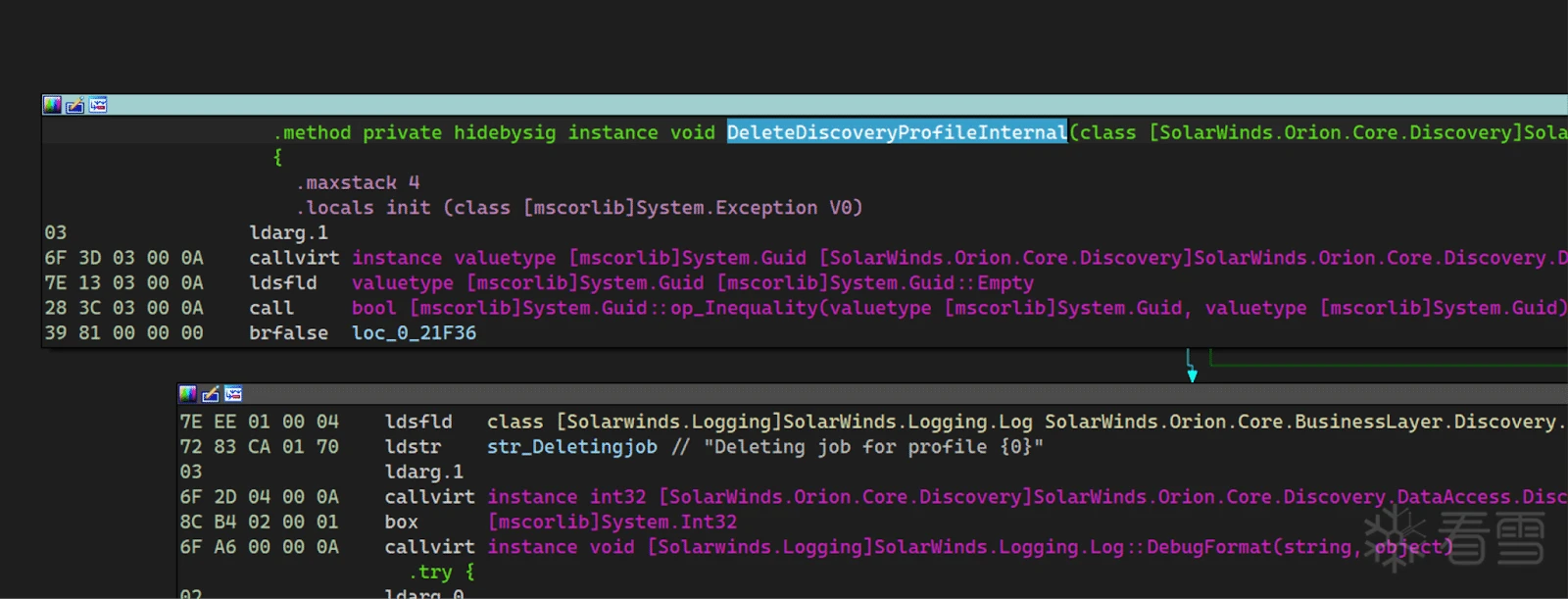Click the cyan arrowhead between blocks
Screen dimensions: 1568x599
(x=1192, y=375)
